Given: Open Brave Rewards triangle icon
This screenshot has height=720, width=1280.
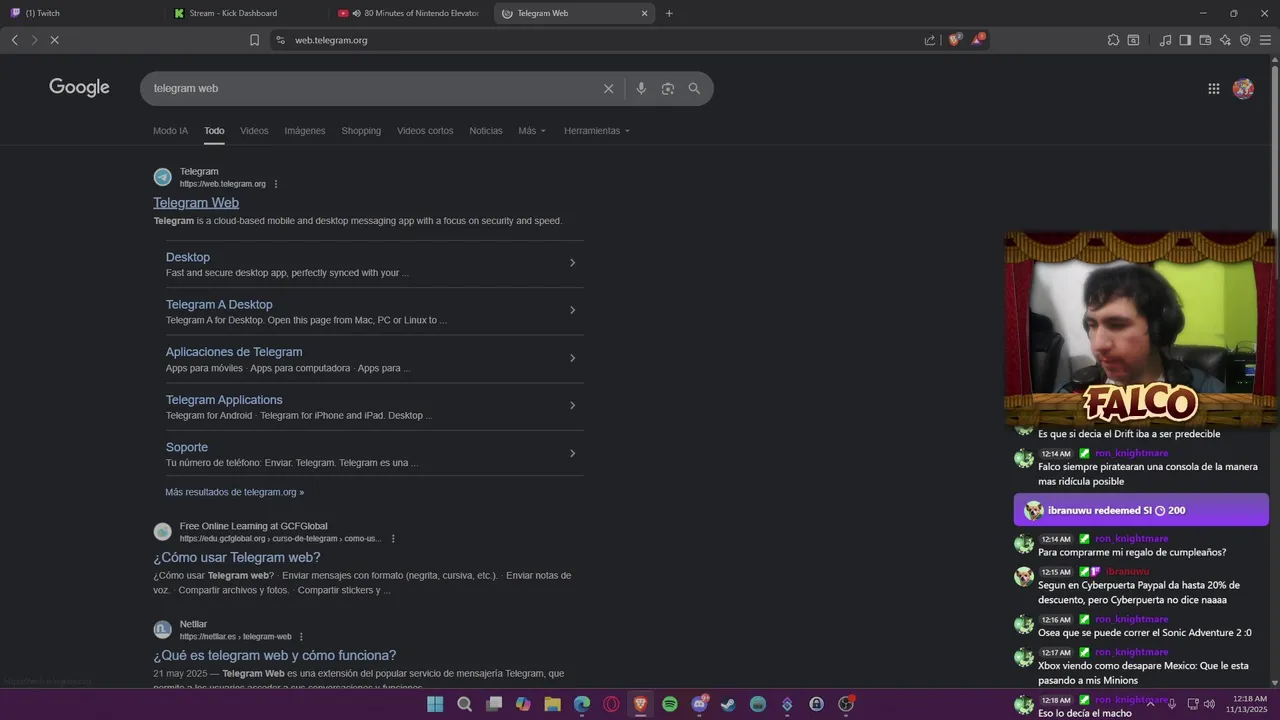Looking at the screenshot, I should click(x=977, y=40).
